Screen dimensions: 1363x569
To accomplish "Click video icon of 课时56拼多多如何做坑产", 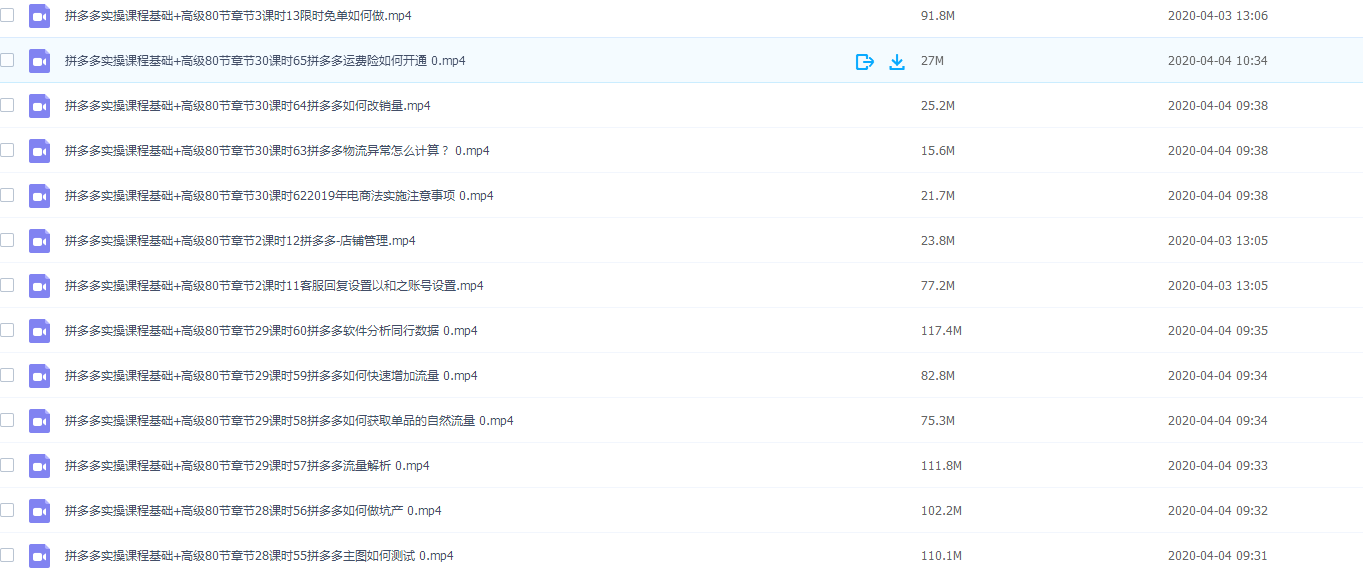I will click(x=39, y=511).
